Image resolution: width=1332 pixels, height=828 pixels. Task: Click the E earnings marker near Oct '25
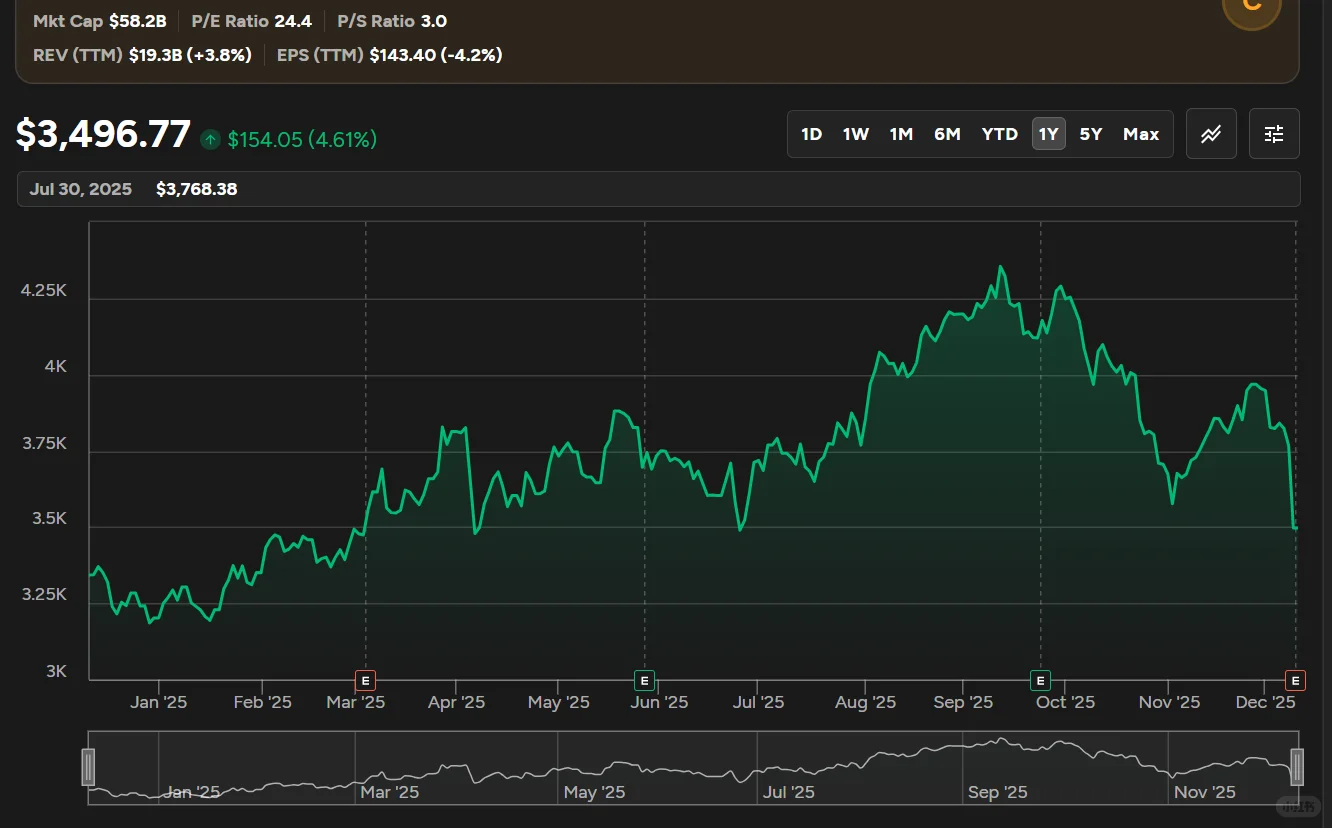coord(1040,680)
